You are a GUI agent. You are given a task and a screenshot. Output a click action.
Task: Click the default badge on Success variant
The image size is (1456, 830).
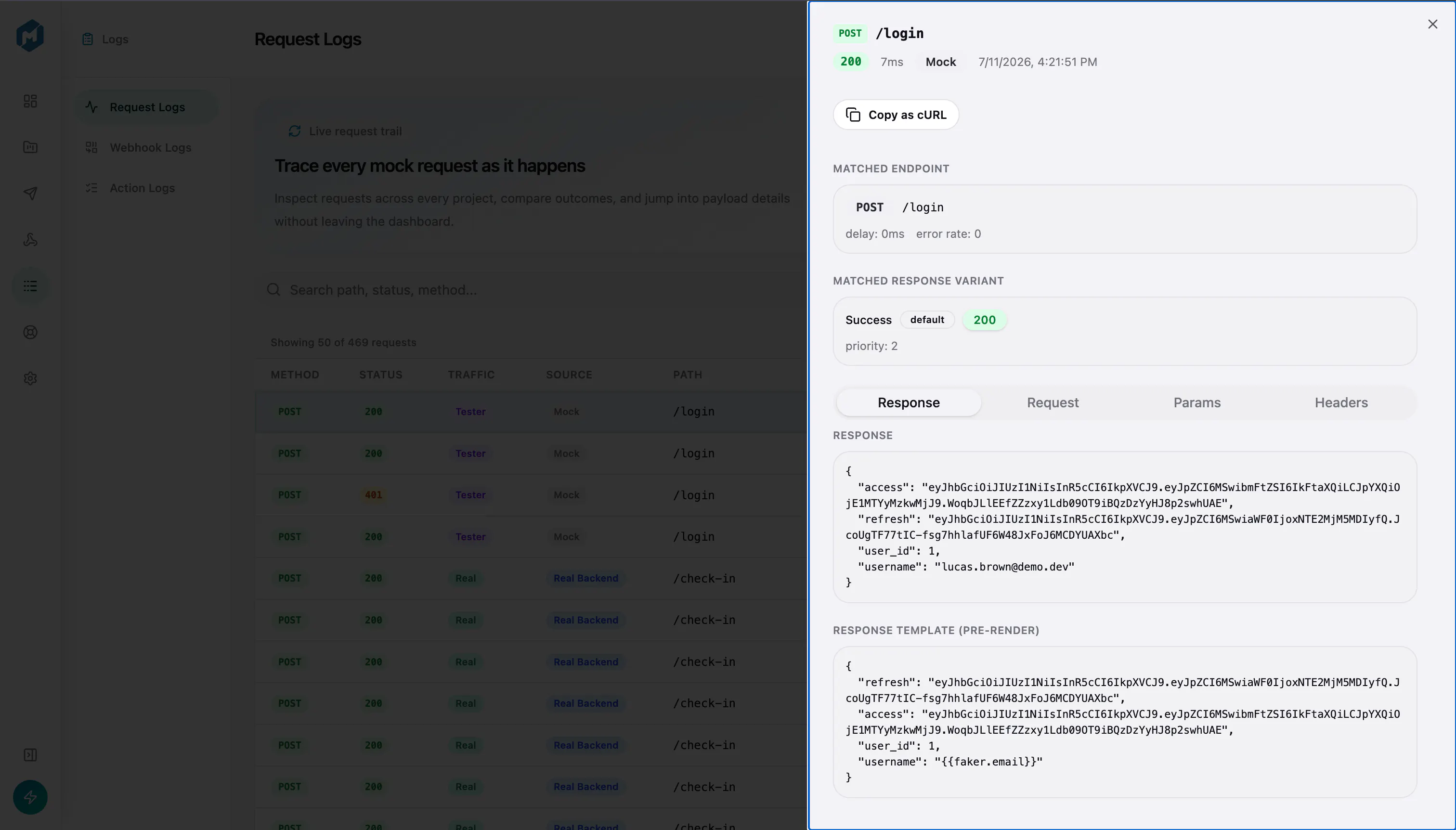coord(927,320)
